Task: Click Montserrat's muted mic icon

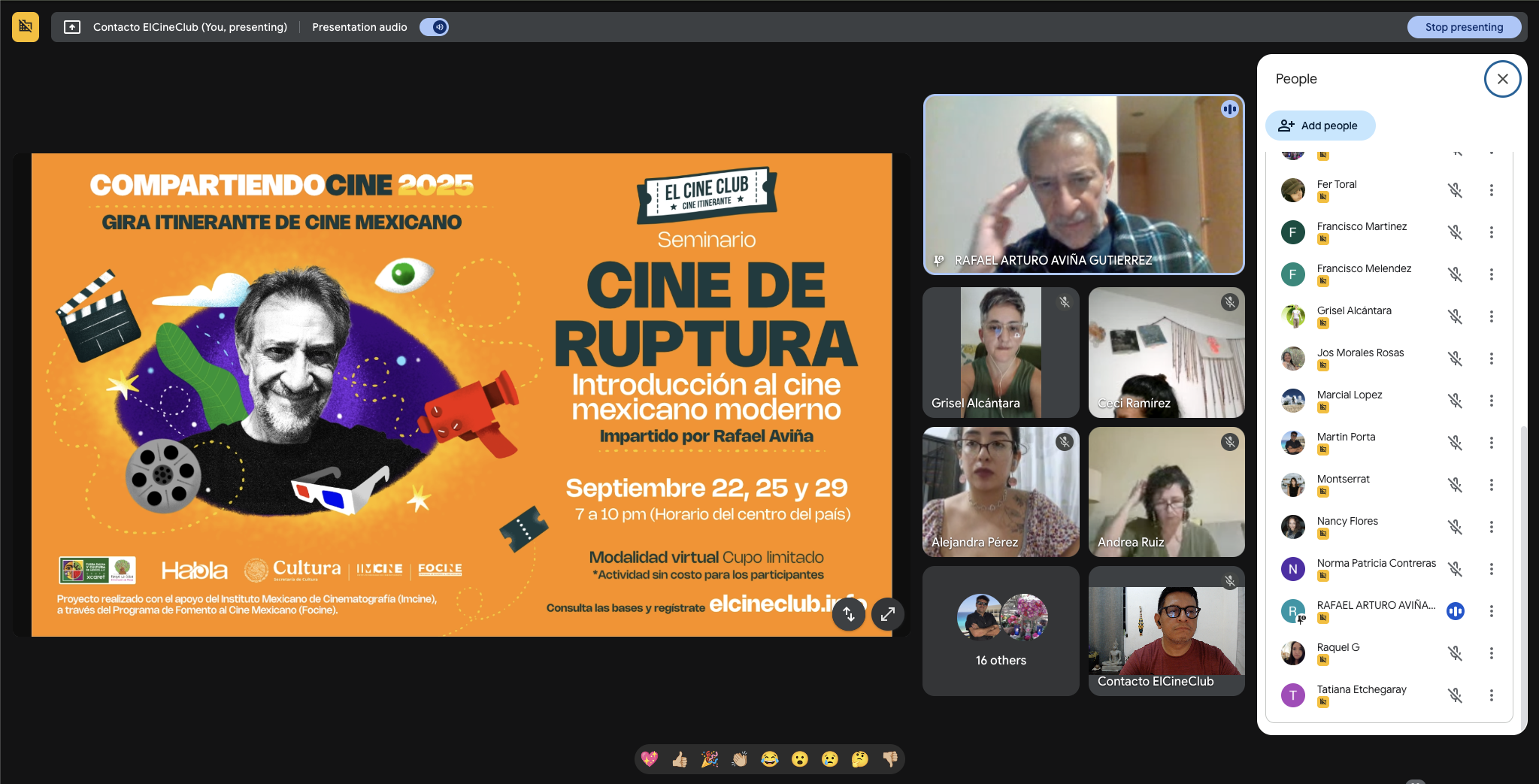Action: pos(1455,485)
